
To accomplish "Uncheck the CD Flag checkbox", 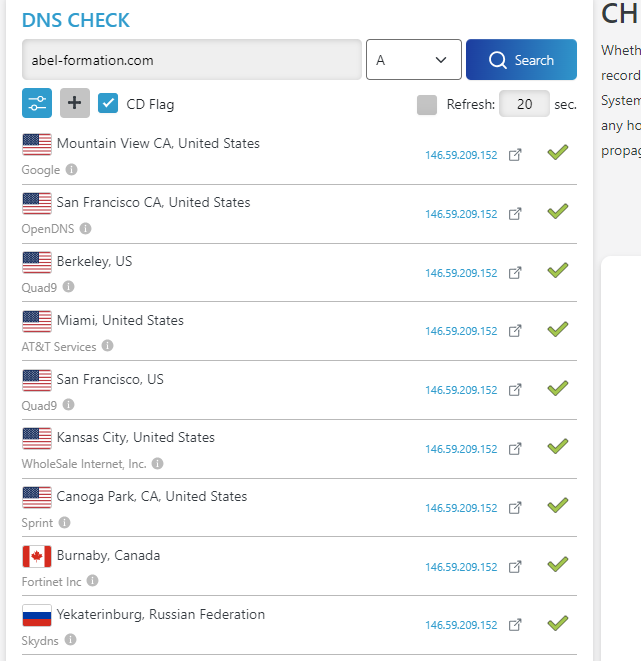I will (x=109, y=103).
